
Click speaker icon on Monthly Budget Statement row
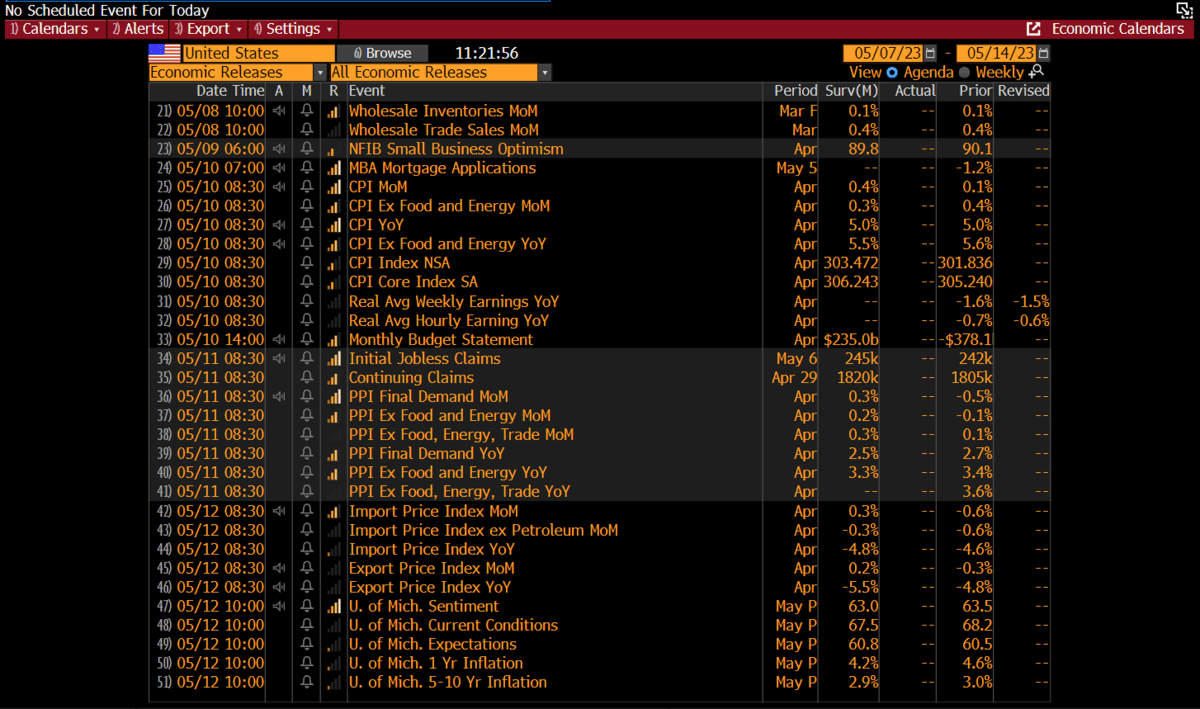279,339
